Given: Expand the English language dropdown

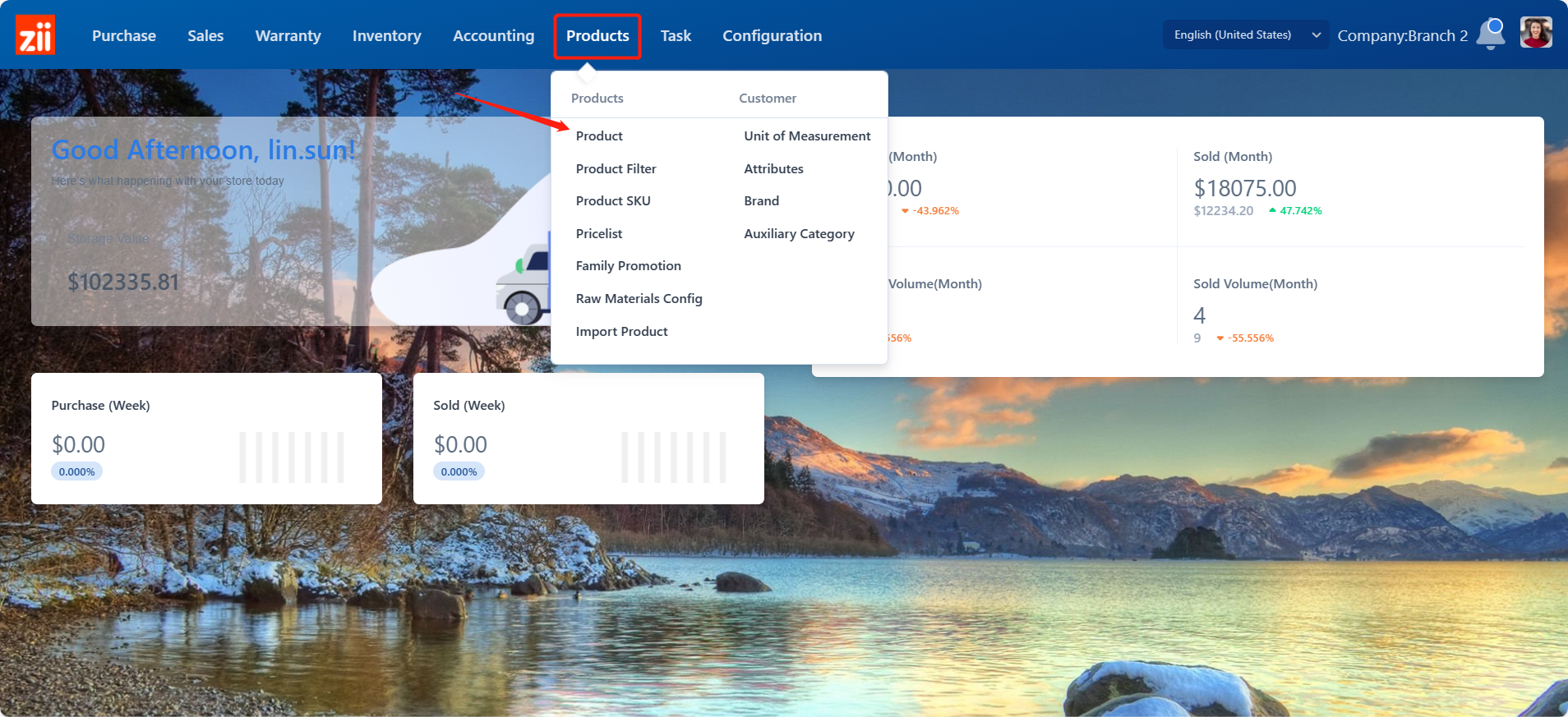Looking at the screenshot, I should pyautogui.click(x=1244, y=34).
